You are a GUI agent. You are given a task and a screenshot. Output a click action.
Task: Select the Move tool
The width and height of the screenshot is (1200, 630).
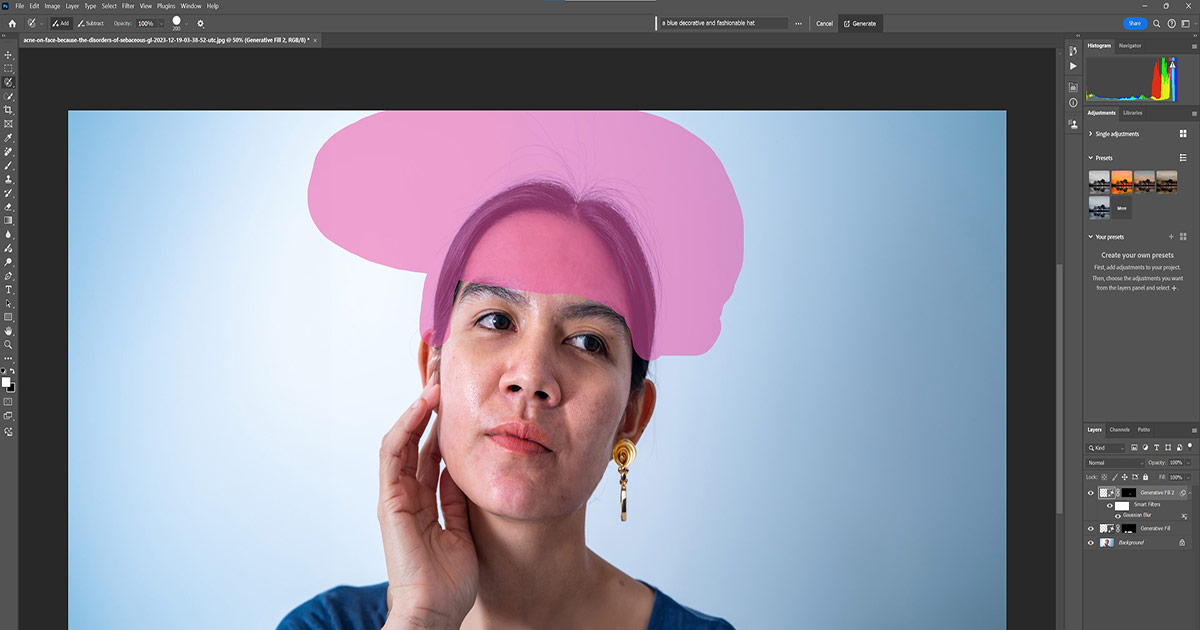coord(9,55)
